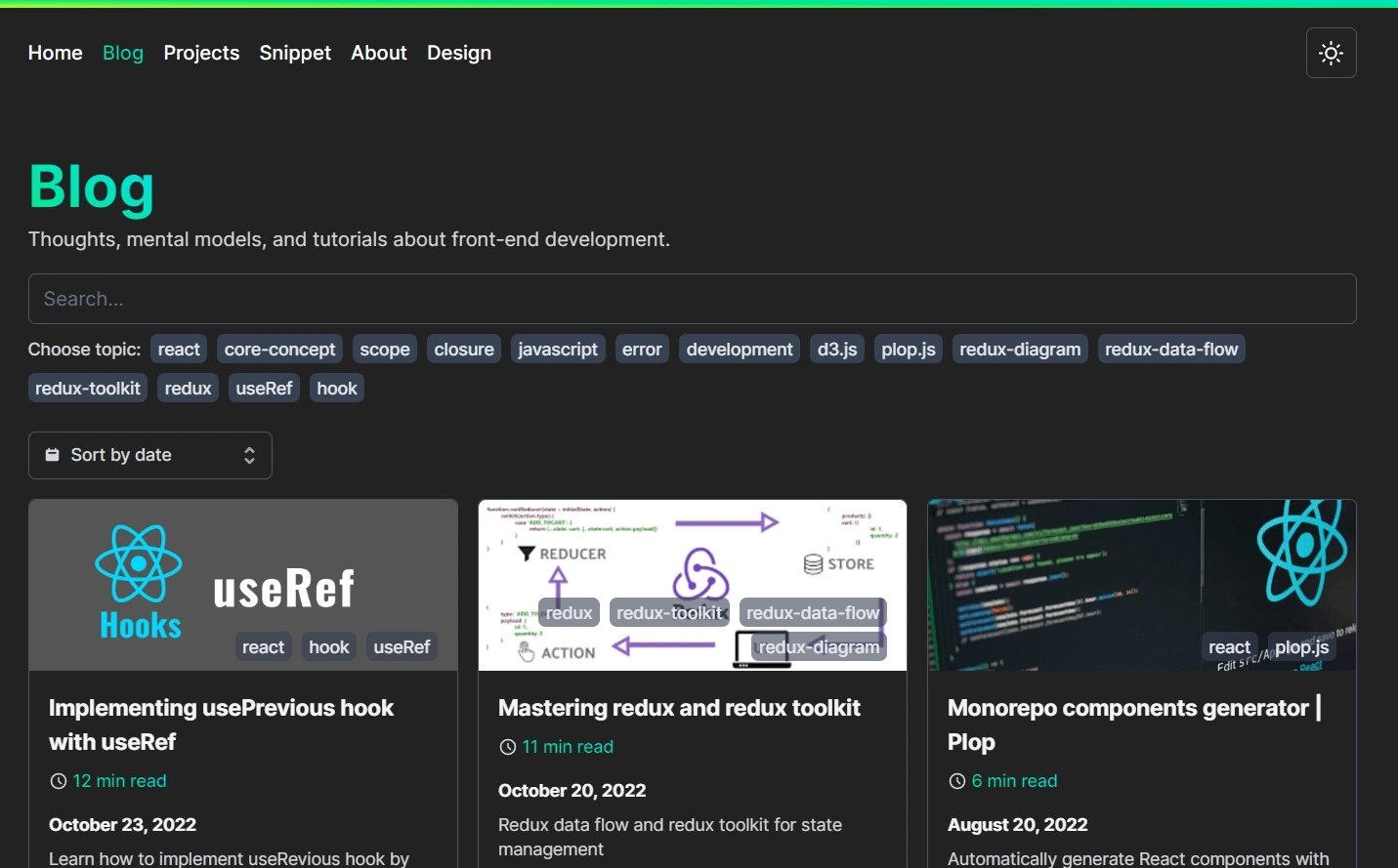
Task: Navigate to Projects
Action: pos(201,53)
